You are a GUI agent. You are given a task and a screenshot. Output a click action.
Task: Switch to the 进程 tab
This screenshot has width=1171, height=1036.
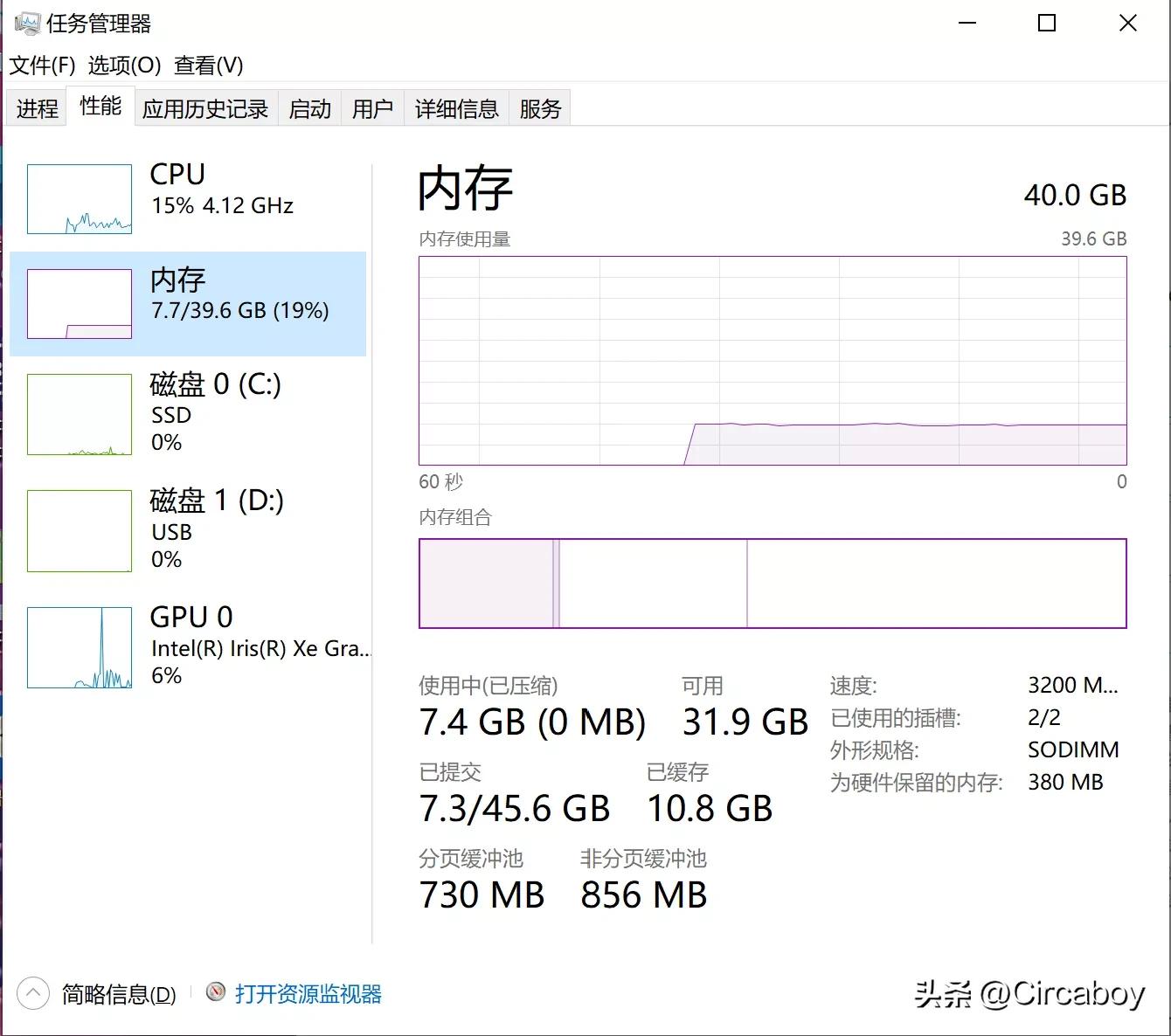click(x=37, y=108)
